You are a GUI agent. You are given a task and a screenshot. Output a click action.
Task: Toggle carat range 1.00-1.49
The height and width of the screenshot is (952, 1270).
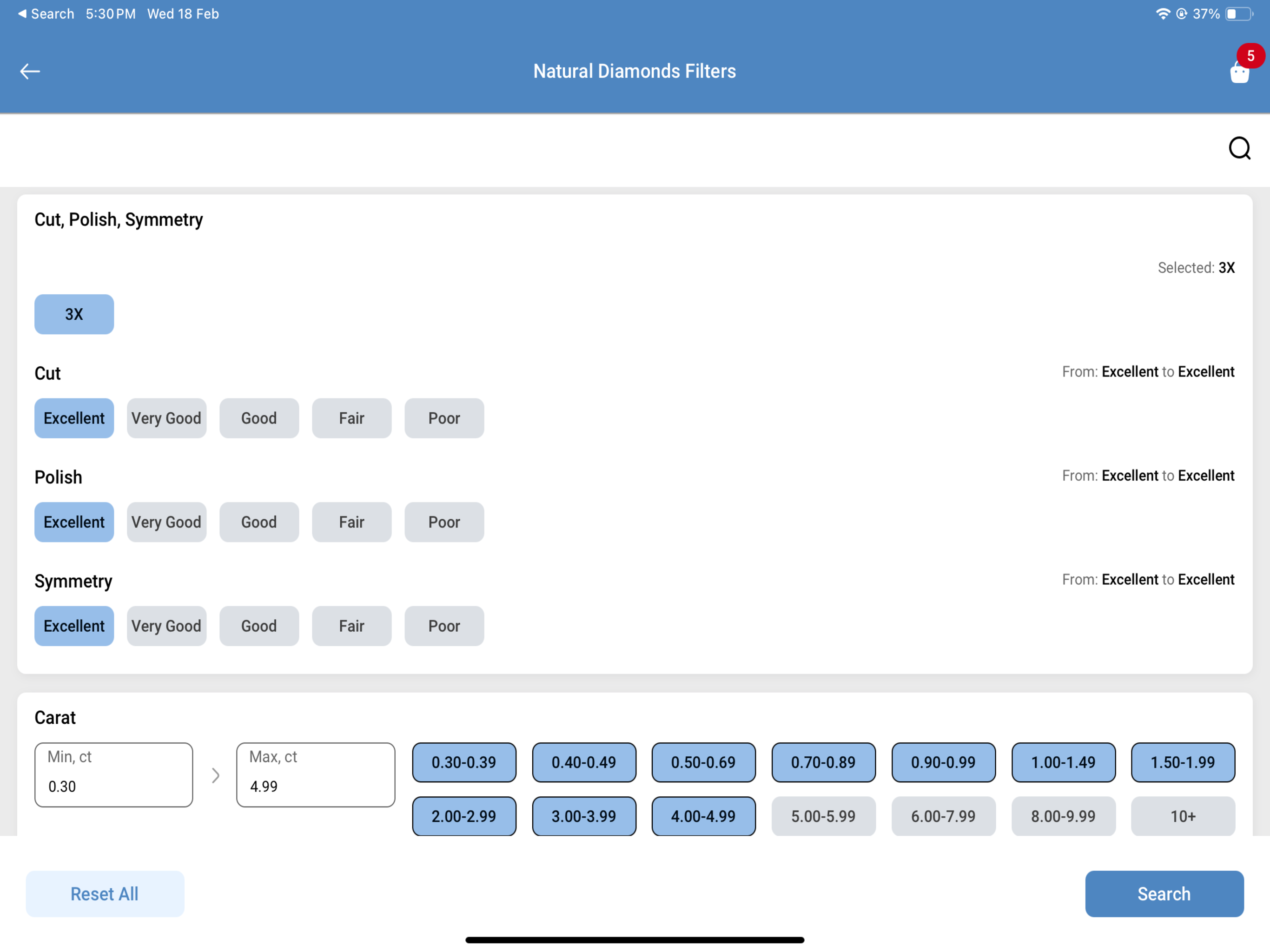[1063, 762]
